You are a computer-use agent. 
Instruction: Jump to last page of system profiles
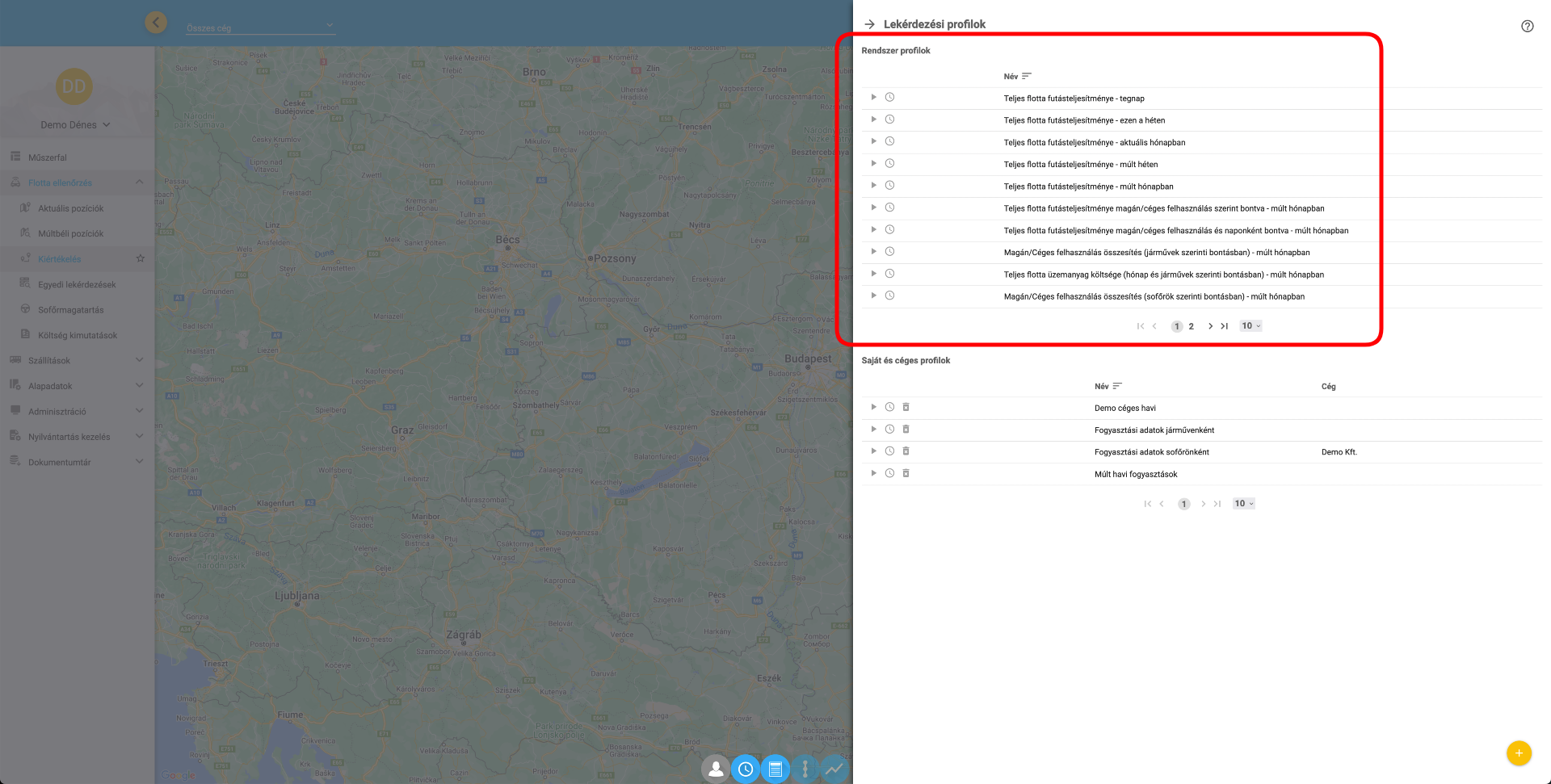click(x=1225, y=326)
